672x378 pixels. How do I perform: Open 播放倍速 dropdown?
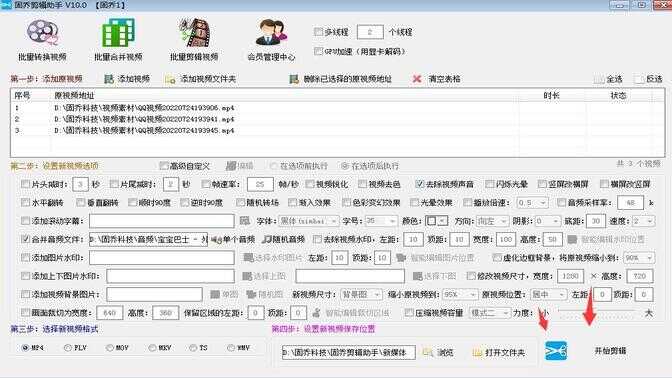(x=532, y=202)
